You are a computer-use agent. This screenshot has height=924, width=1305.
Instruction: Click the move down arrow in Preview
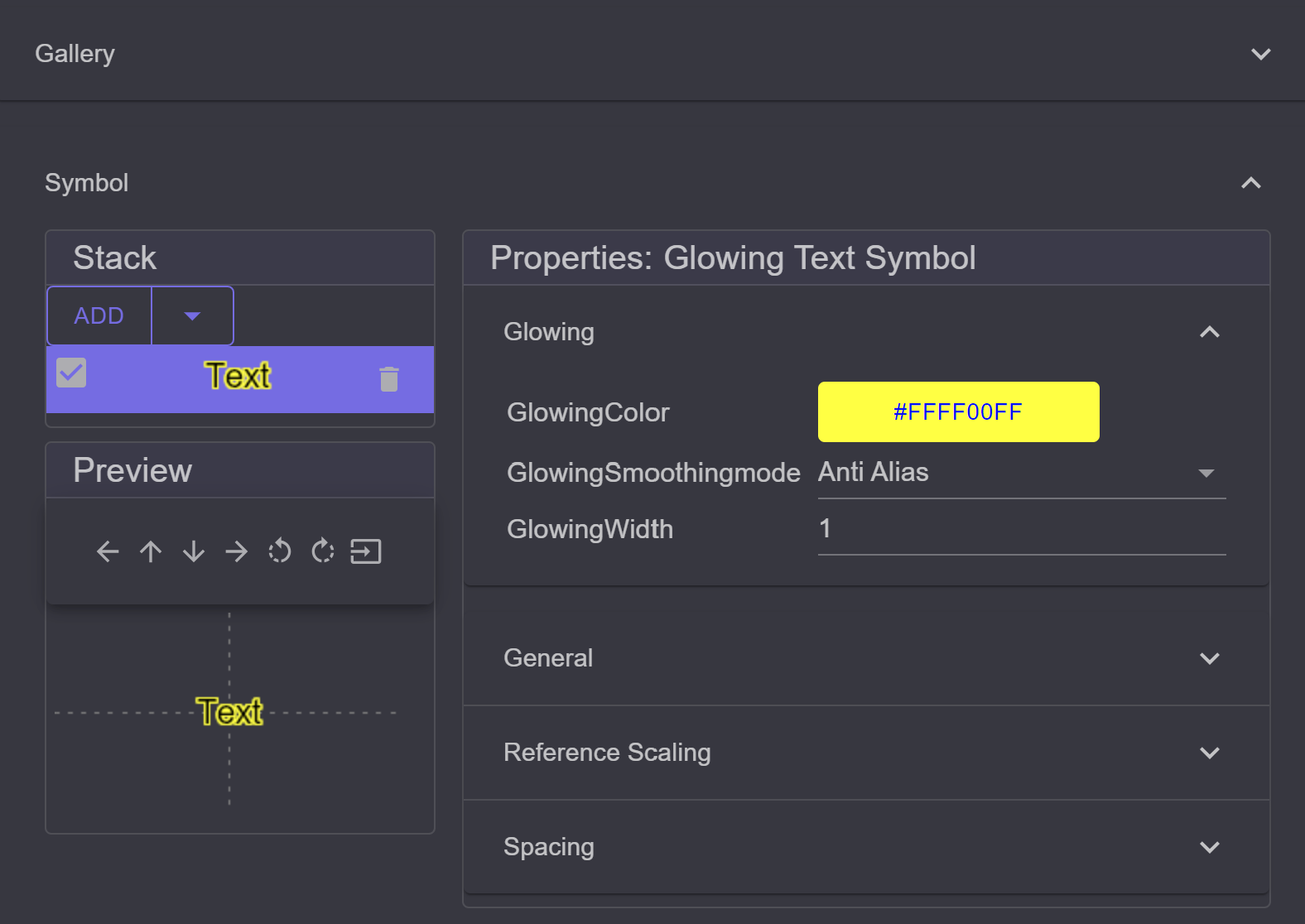point(194,551)
